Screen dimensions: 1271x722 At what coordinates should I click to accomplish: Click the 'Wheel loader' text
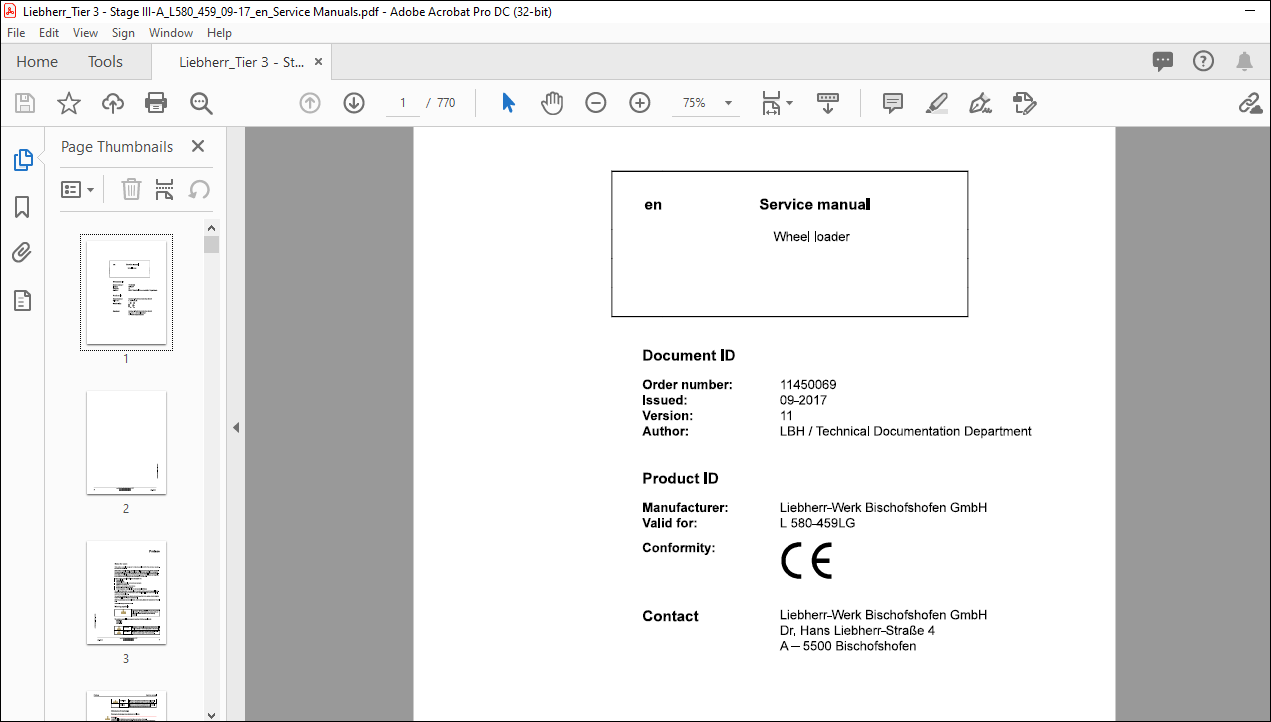[811, 237]
